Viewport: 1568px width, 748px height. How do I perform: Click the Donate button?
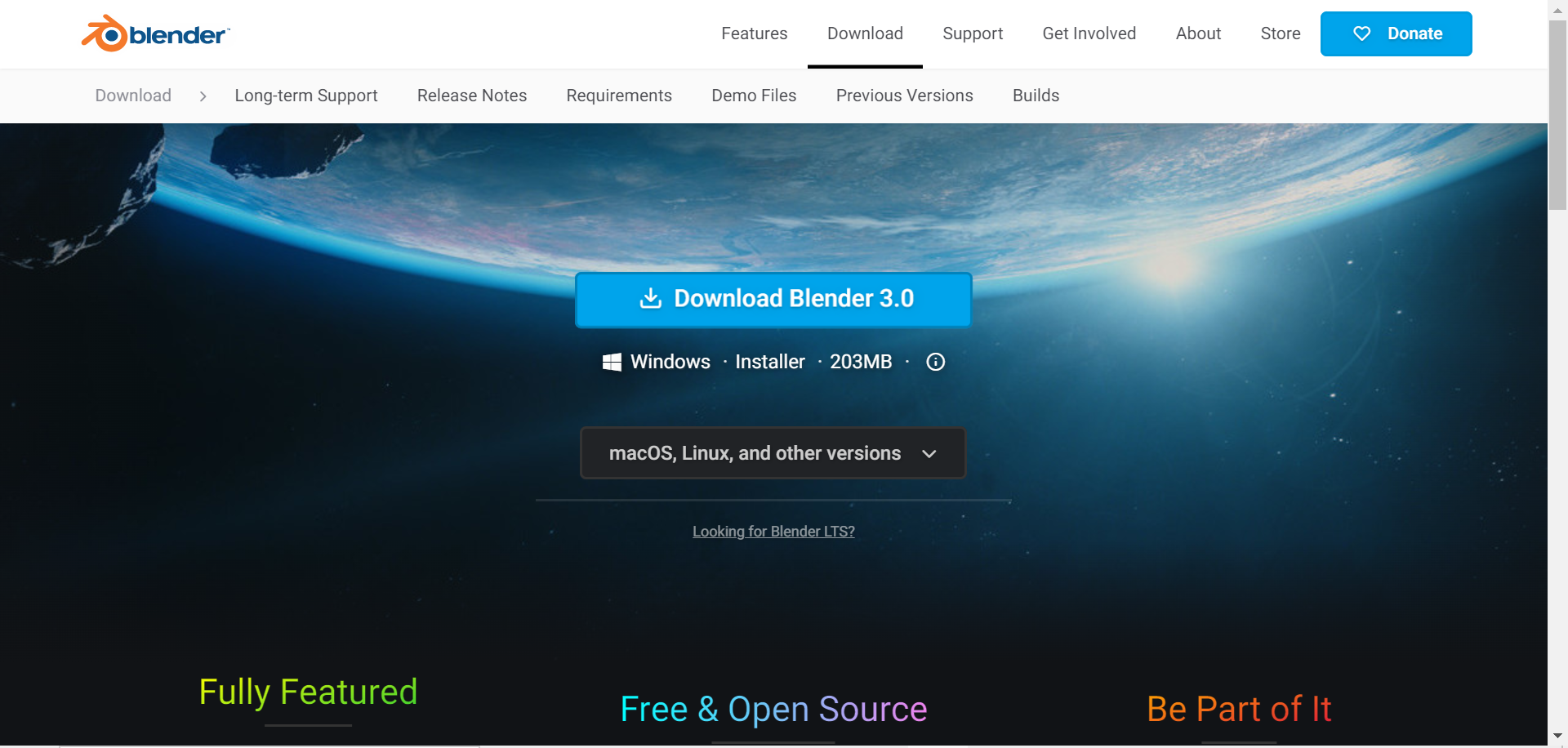[x=1396, y=33]
